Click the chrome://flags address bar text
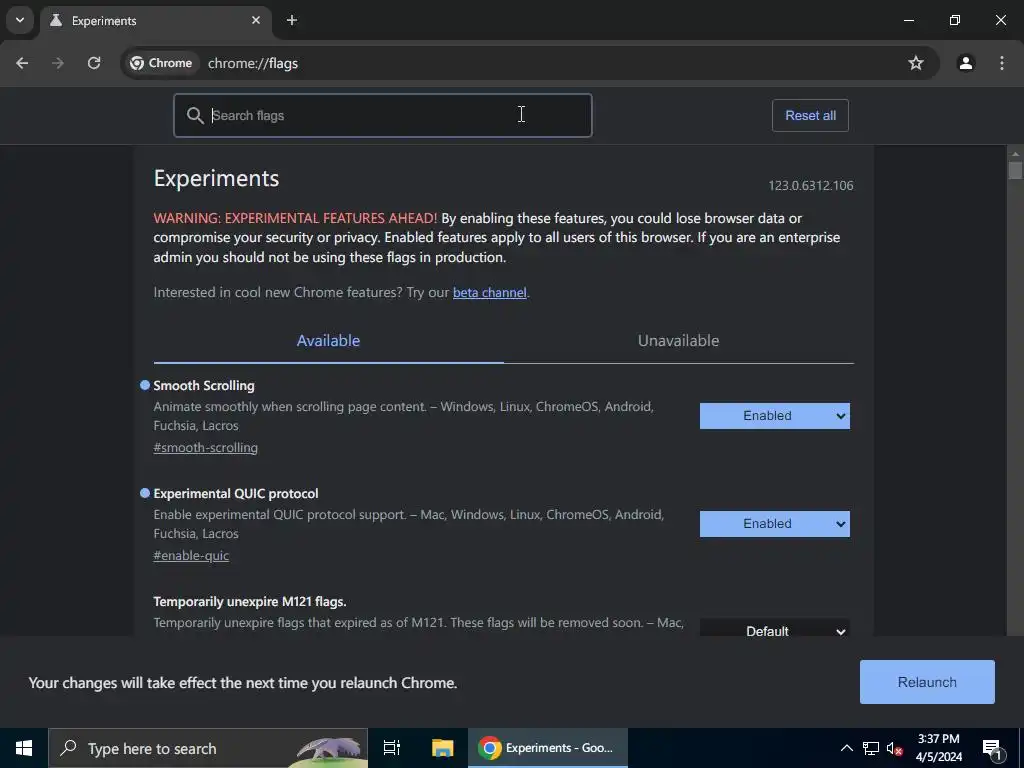 [x=253, y=63]
